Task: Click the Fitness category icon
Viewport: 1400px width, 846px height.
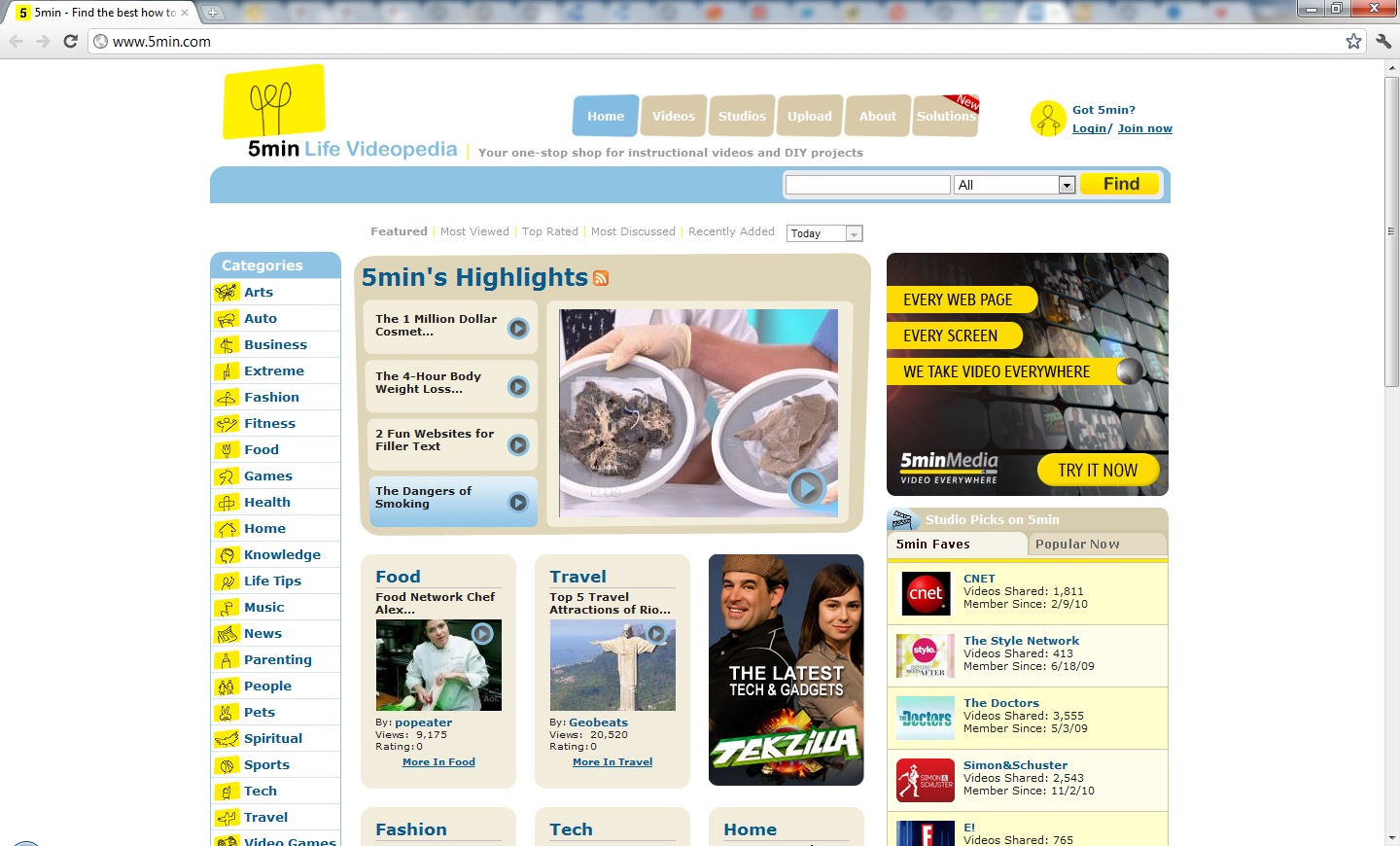Action: (227, 423)
